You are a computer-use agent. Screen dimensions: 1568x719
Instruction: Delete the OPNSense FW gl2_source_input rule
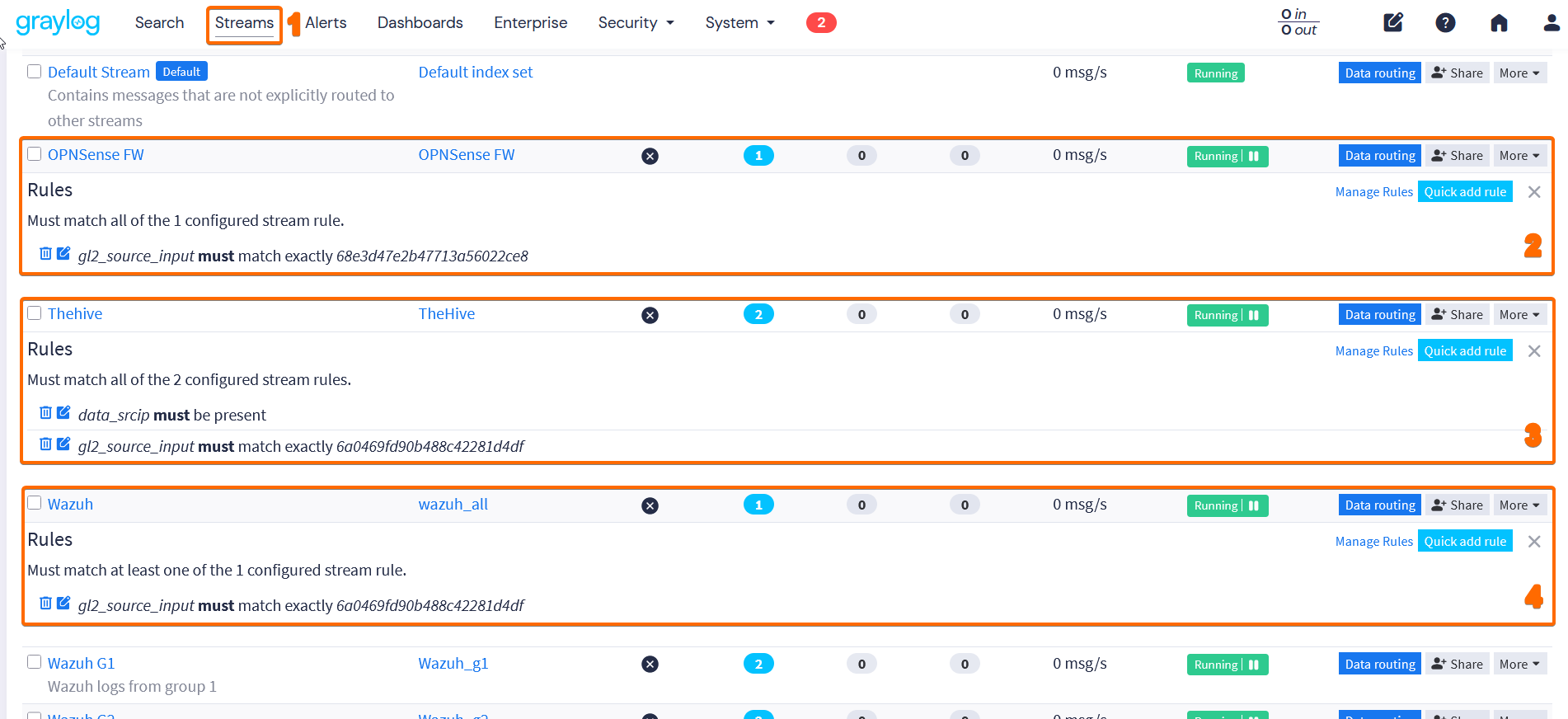point(46,253)
